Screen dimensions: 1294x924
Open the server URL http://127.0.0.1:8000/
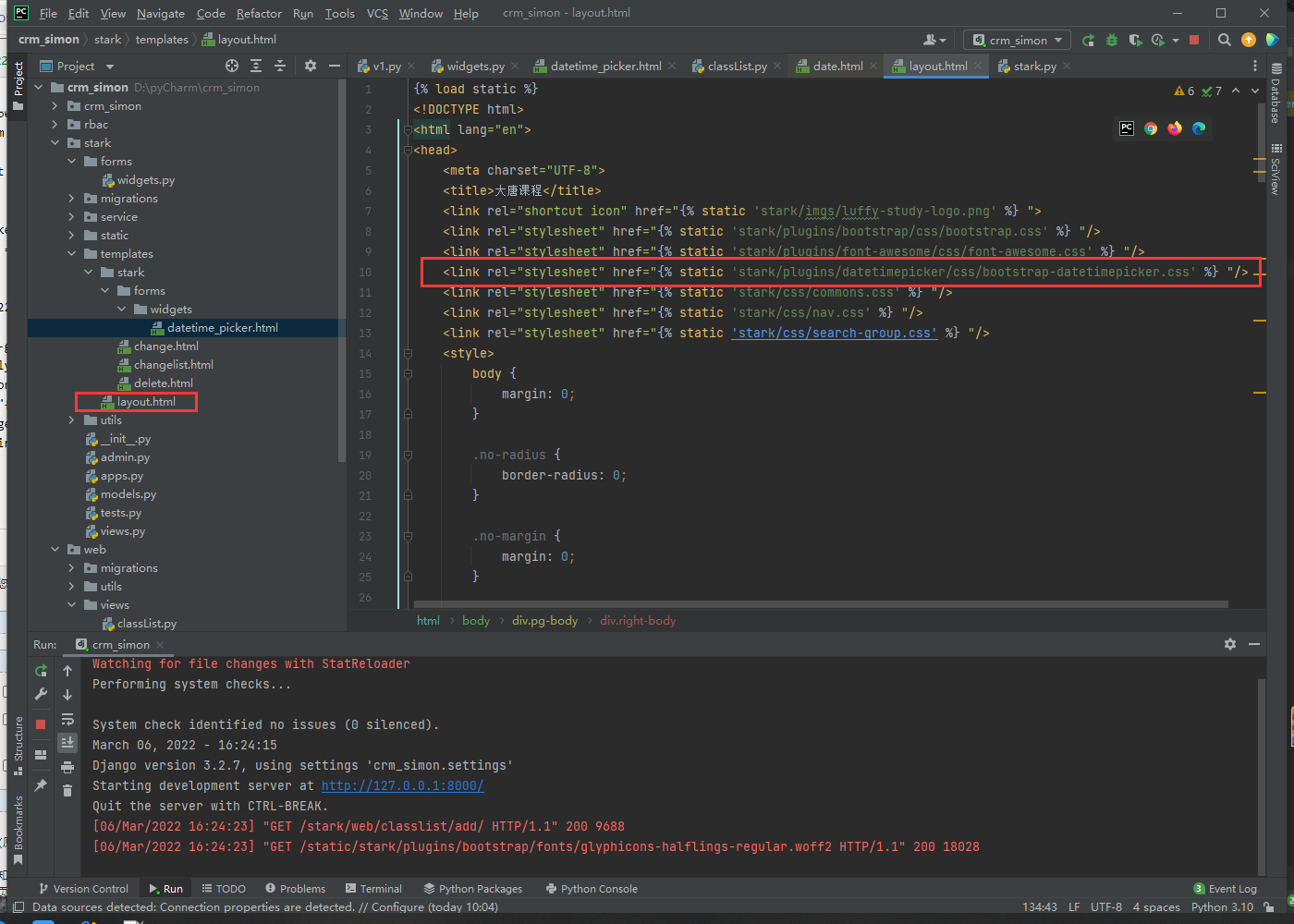(x=402, y=785)
